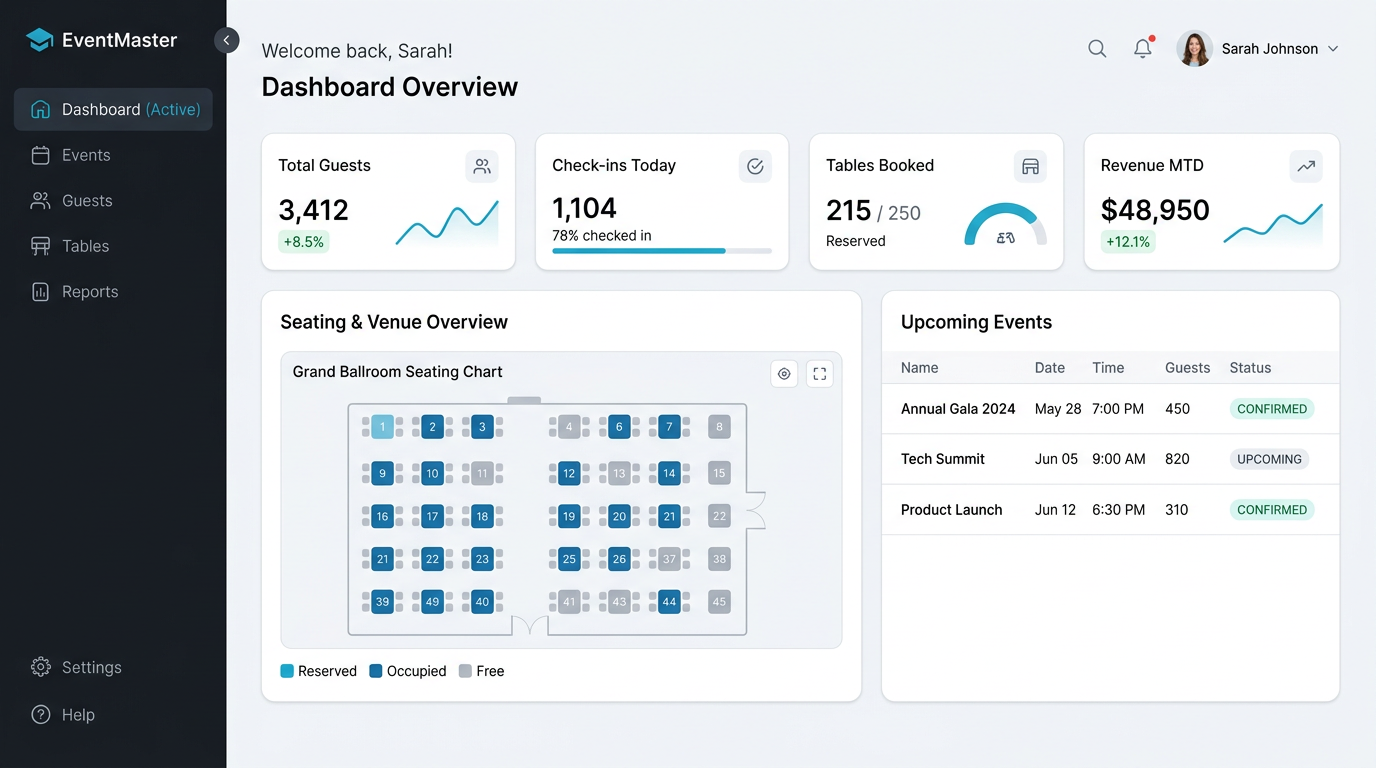Select free table 45 on the chart

719,602
